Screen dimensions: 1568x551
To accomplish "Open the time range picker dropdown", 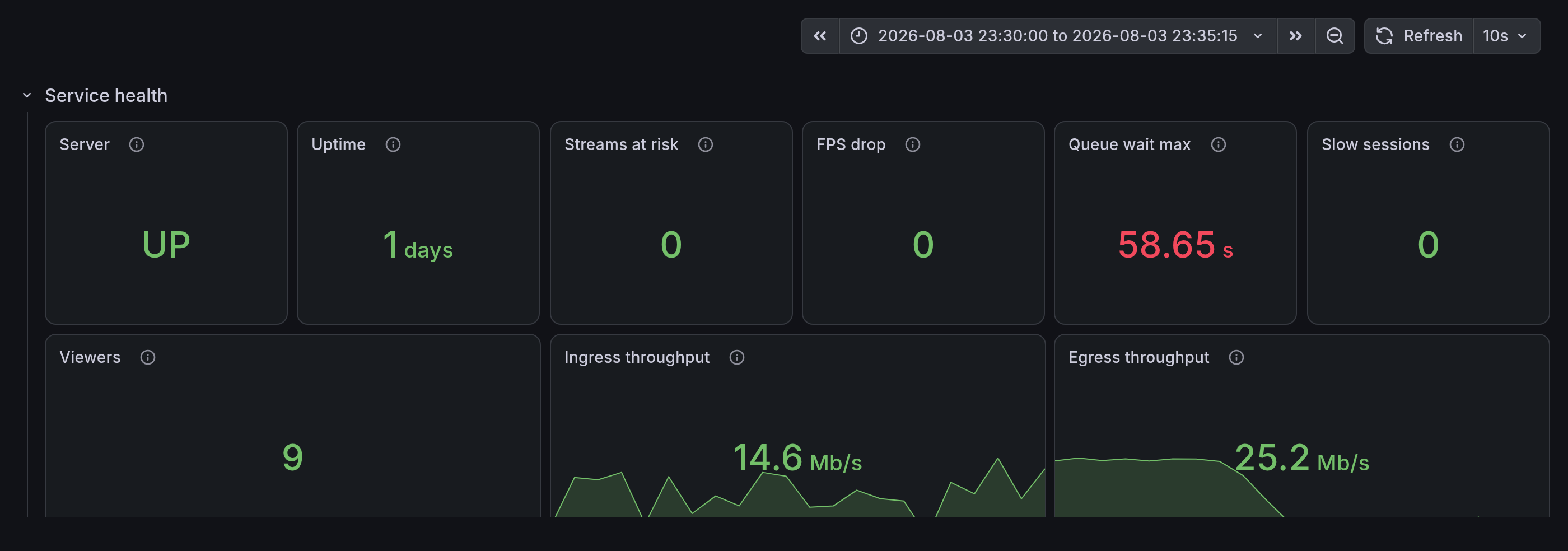I will coord(1057,36).
